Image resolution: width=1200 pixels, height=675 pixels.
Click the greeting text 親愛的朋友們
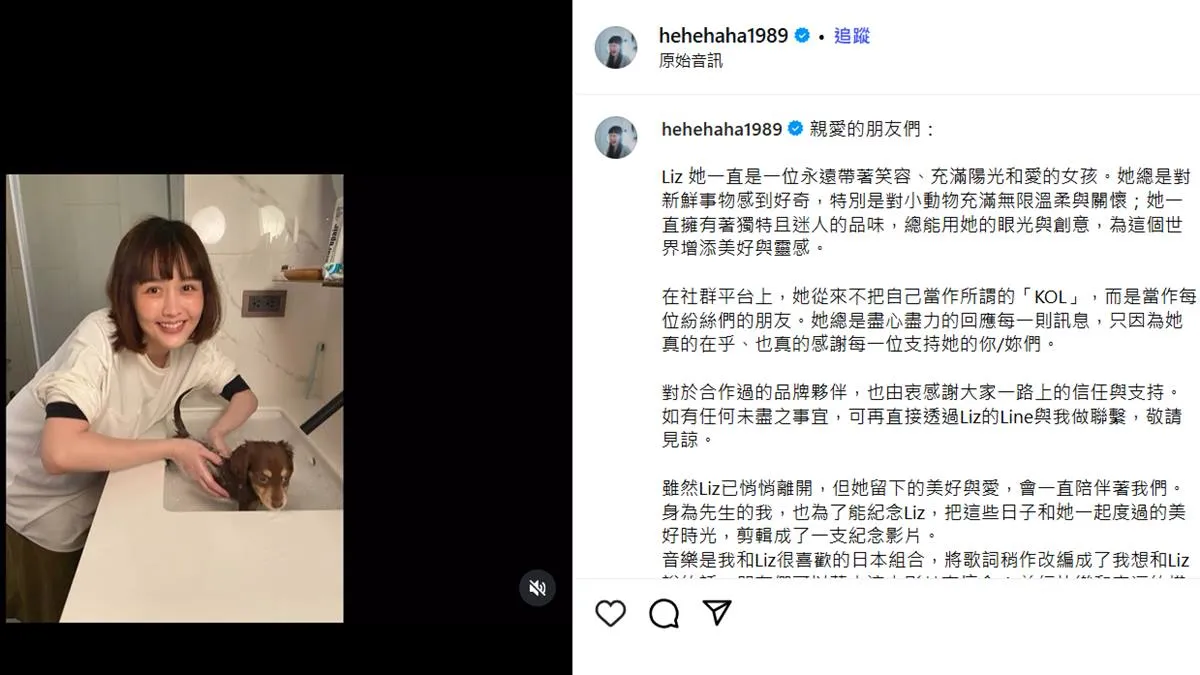873,129
